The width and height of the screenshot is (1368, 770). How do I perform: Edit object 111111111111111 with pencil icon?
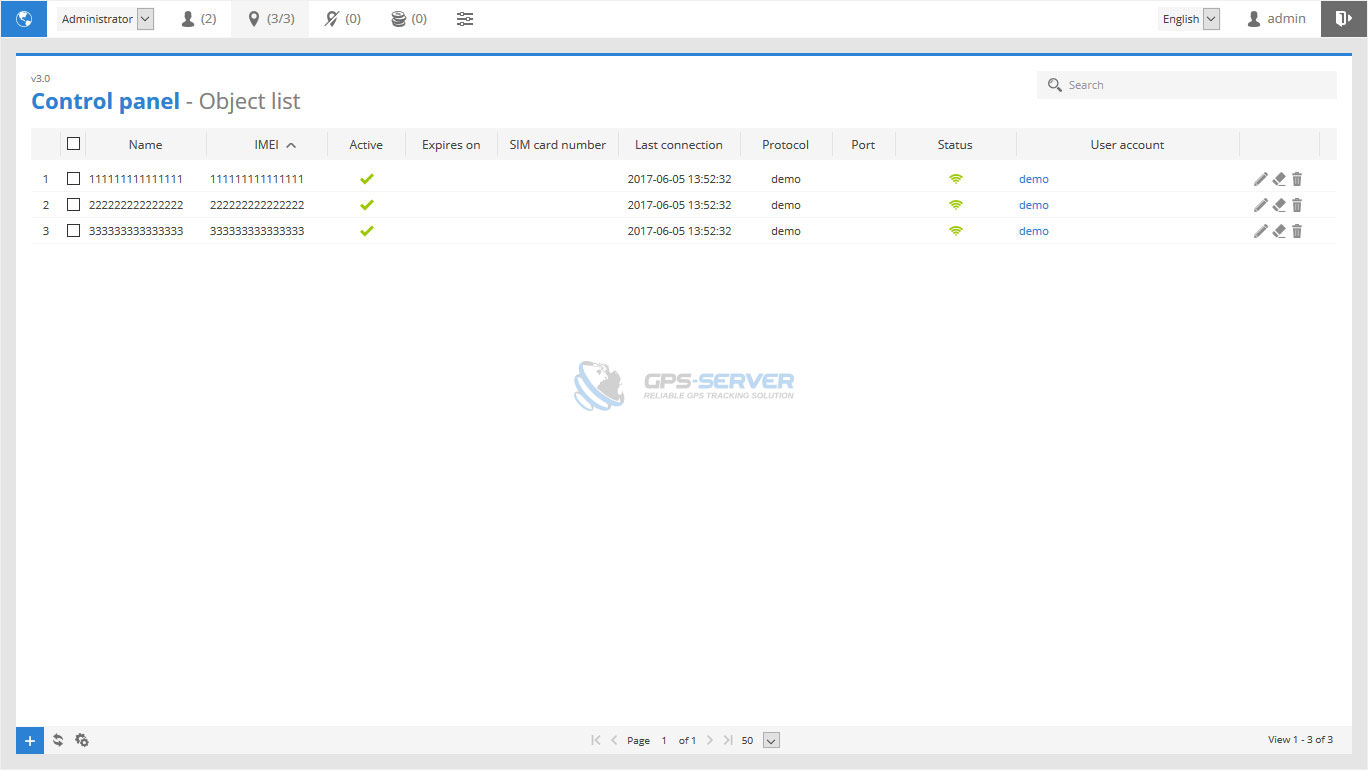click(1260, 179)
